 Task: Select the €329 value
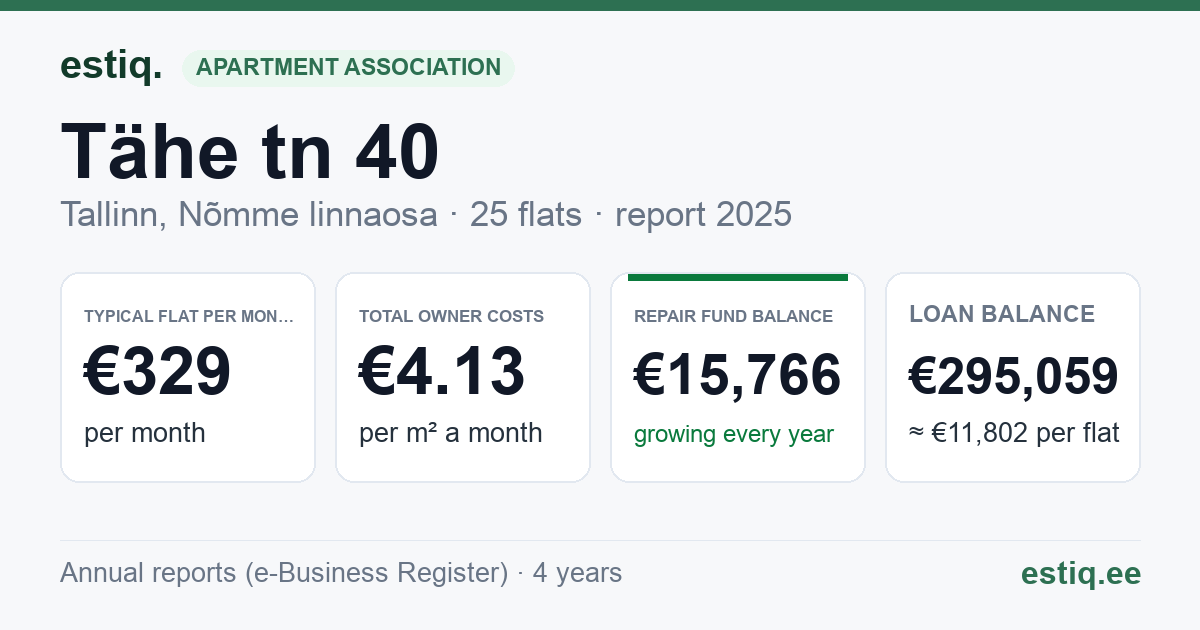[158, 372]
